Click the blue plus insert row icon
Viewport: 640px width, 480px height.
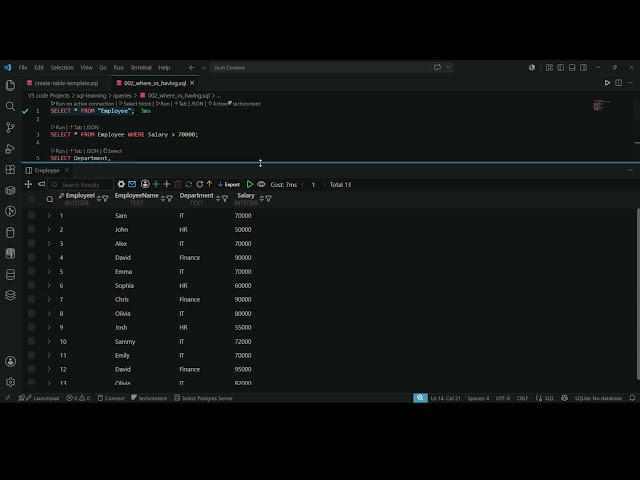[x=156, y=184]
